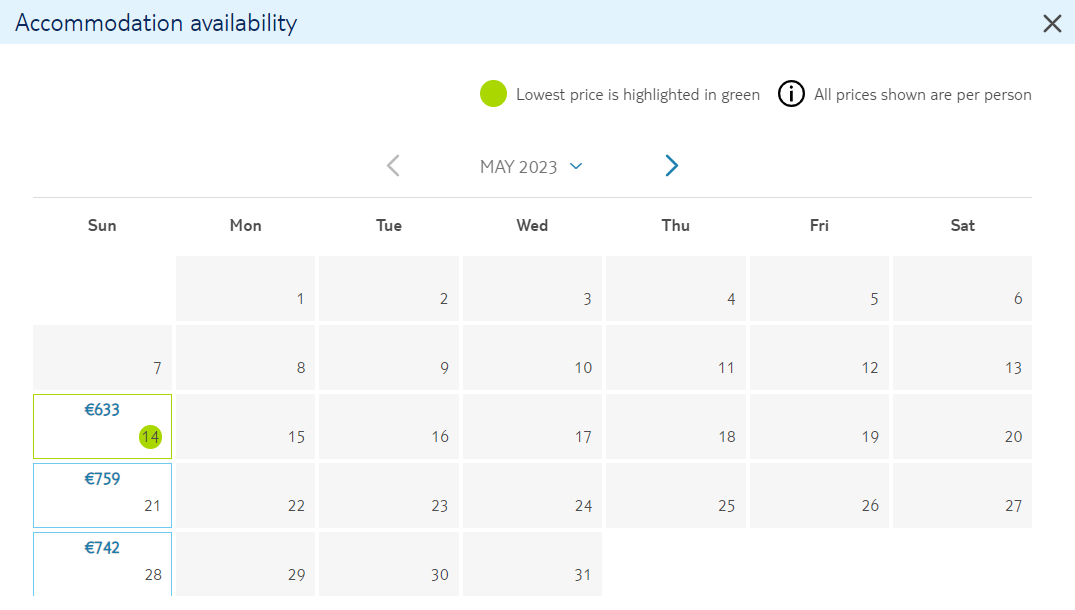The image size is (1075, 610).
Task: Open the MAY 2023 month dropdown
Action: click(x=531, y=167)
